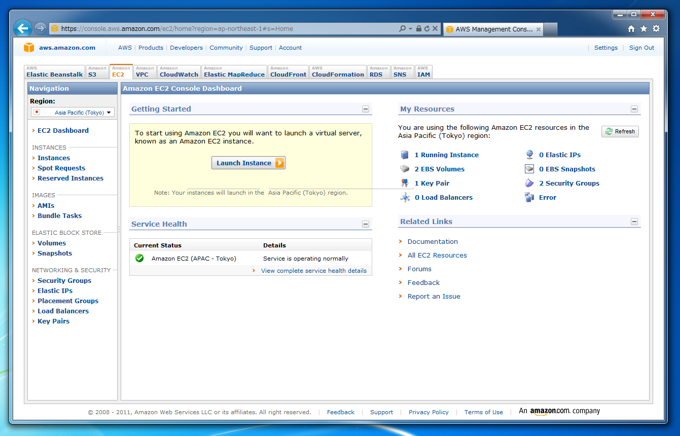Open Key Pairs in navigation
Viewport: 680px width, 436px height.
click(53, 321)
